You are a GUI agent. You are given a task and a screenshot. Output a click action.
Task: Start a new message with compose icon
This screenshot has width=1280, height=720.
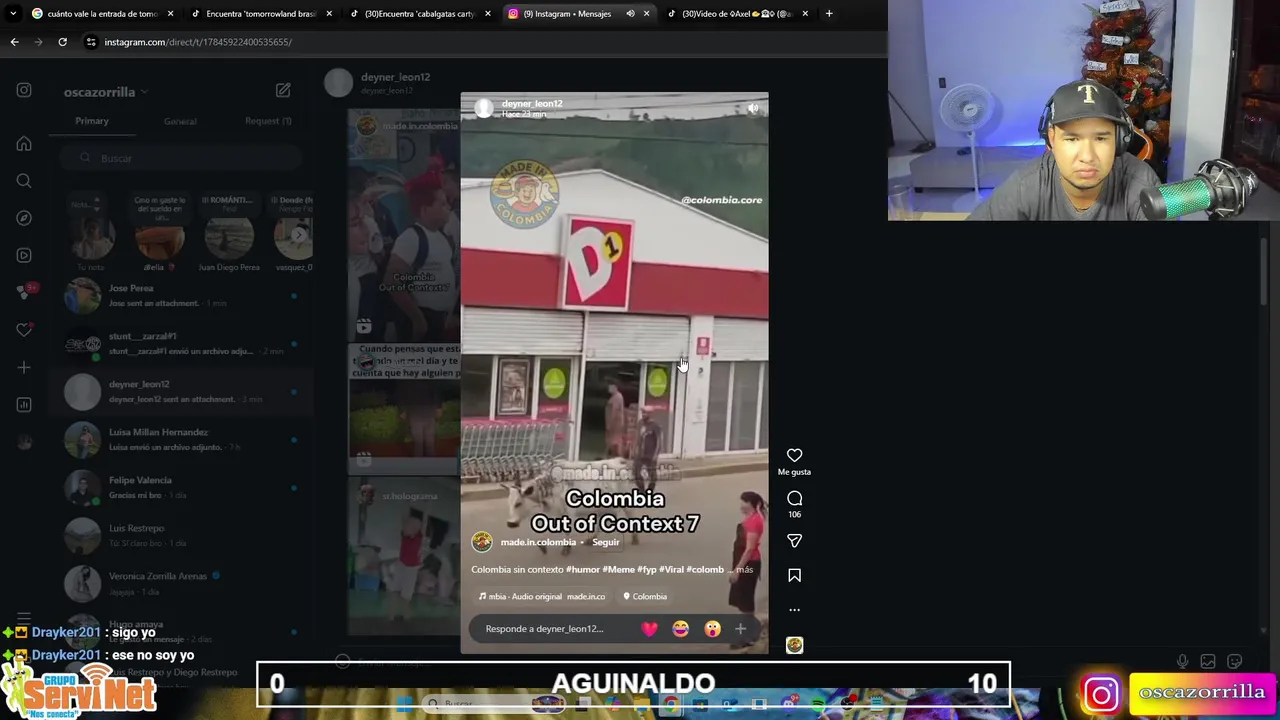point(283,90)
